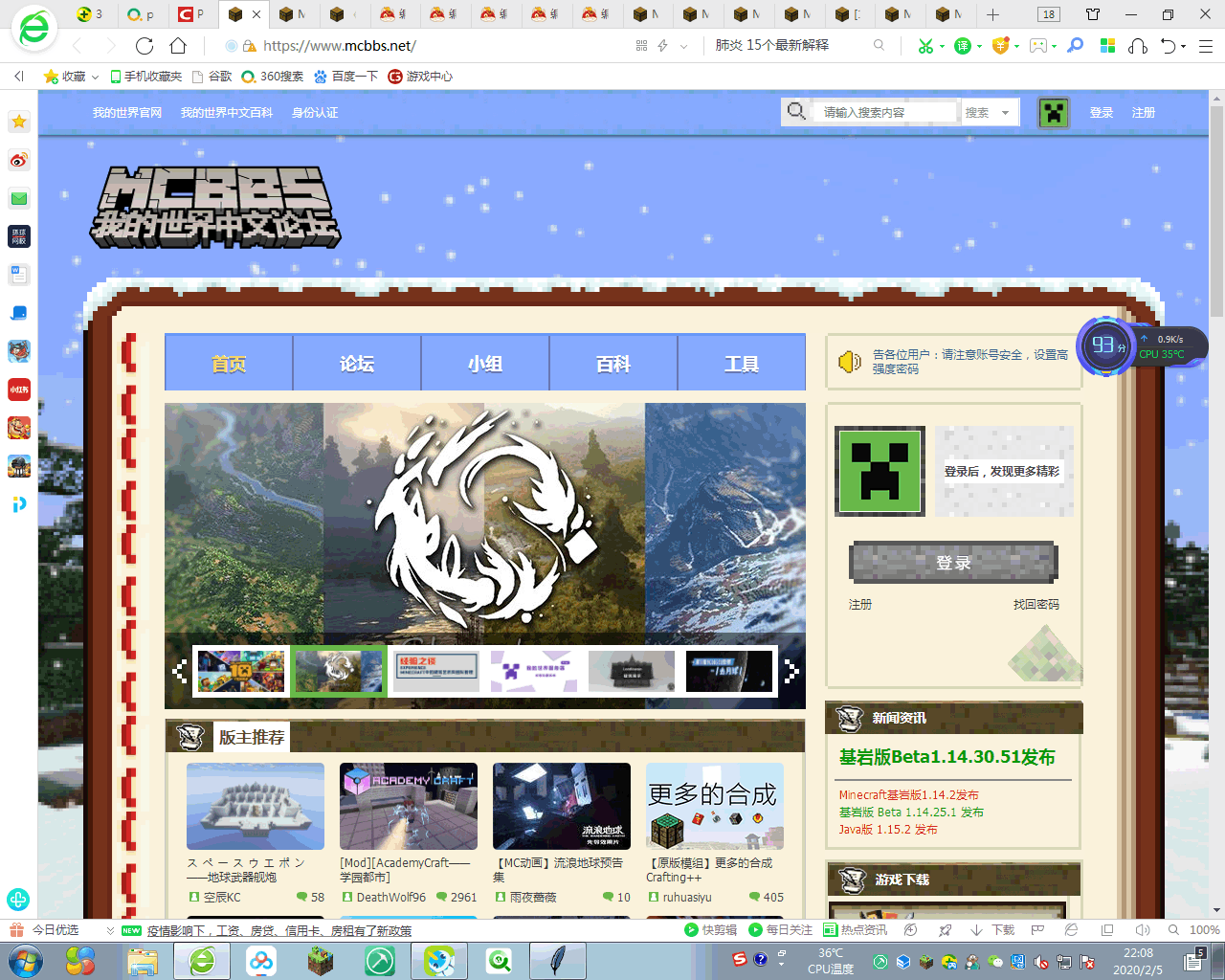Viewport: 1225px width, 980px height.
Task: Click the stone 登录 login button
Action: click(954, 563)
